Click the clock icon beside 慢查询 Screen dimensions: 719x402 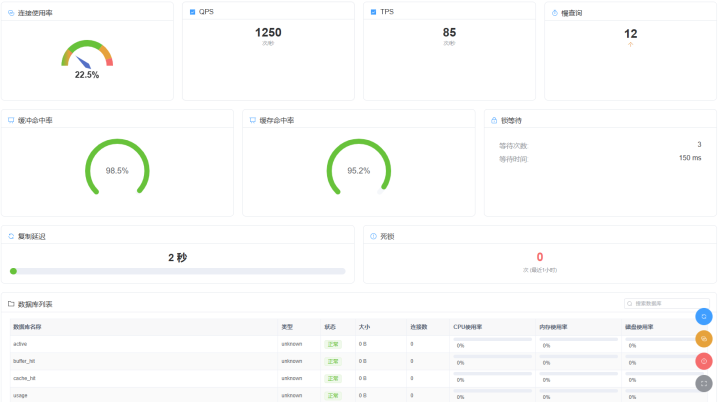(555, 12)
